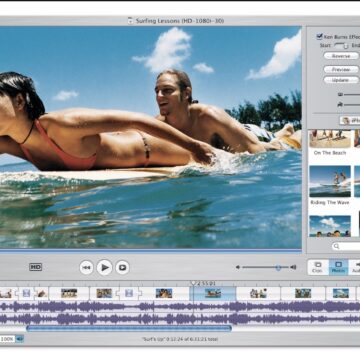
Task: Adjust the playback volume slider
Action: click(265, 267)
